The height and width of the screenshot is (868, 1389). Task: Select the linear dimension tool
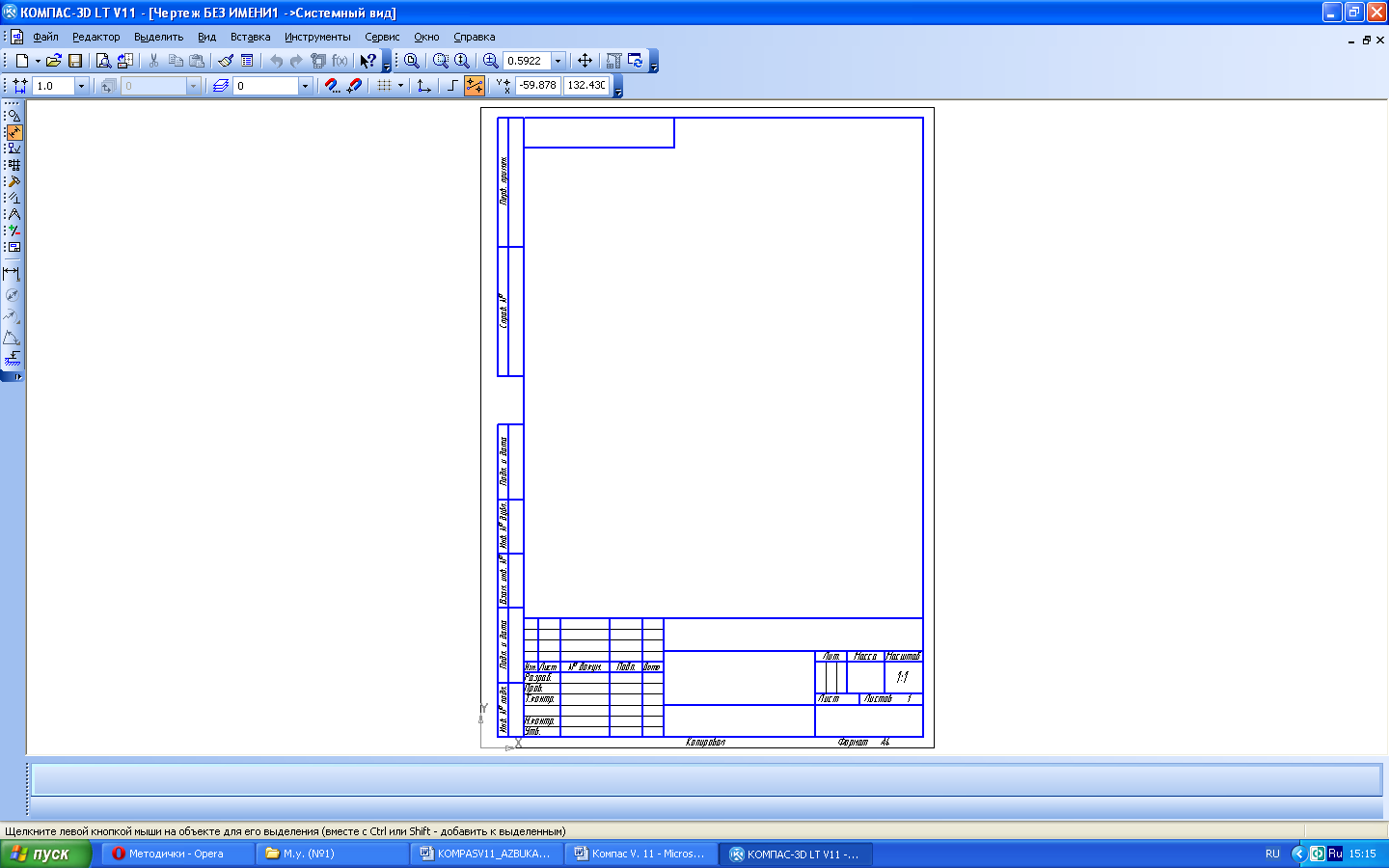(x=12, y=274)
